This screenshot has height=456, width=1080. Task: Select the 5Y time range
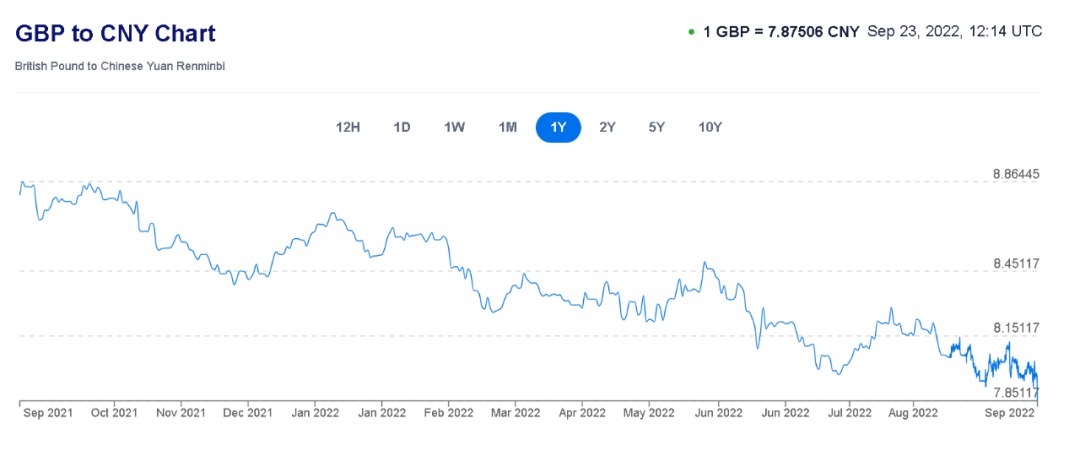[656, 127]
